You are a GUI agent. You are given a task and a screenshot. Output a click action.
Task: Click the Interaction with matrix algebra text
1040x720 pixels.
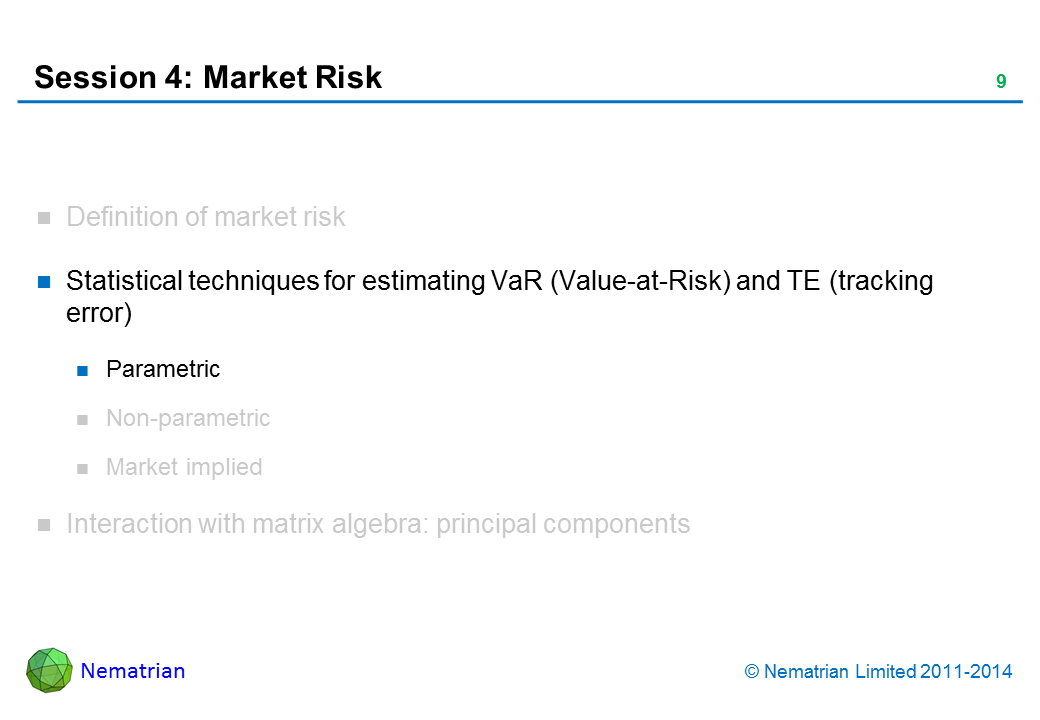coord(378,524)
